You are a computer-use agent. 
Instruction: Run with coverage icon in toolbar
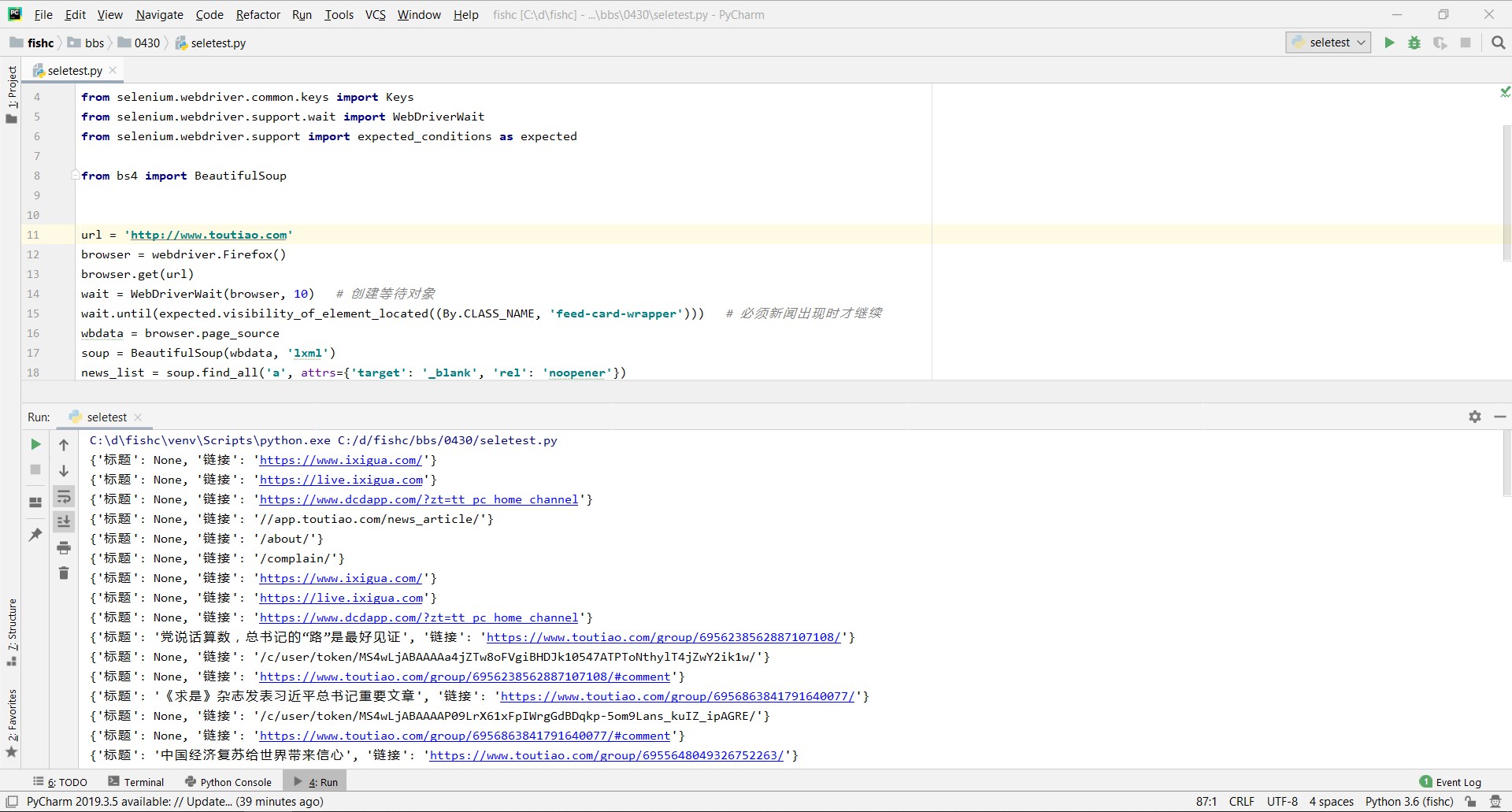click(x=1440, y=43)
